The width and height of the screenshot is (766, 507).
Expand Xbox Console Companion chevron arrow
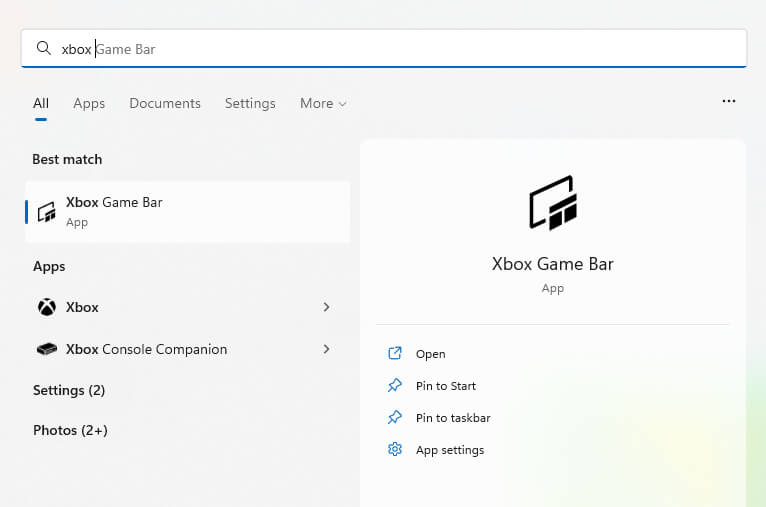coord(326,349)
